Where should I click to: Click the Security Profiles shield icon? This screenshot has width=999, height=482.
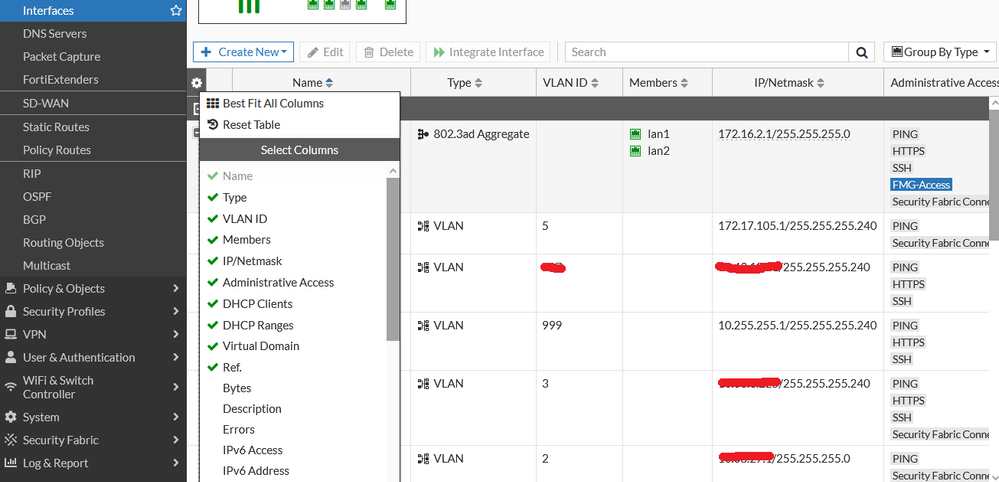[11, 311]
